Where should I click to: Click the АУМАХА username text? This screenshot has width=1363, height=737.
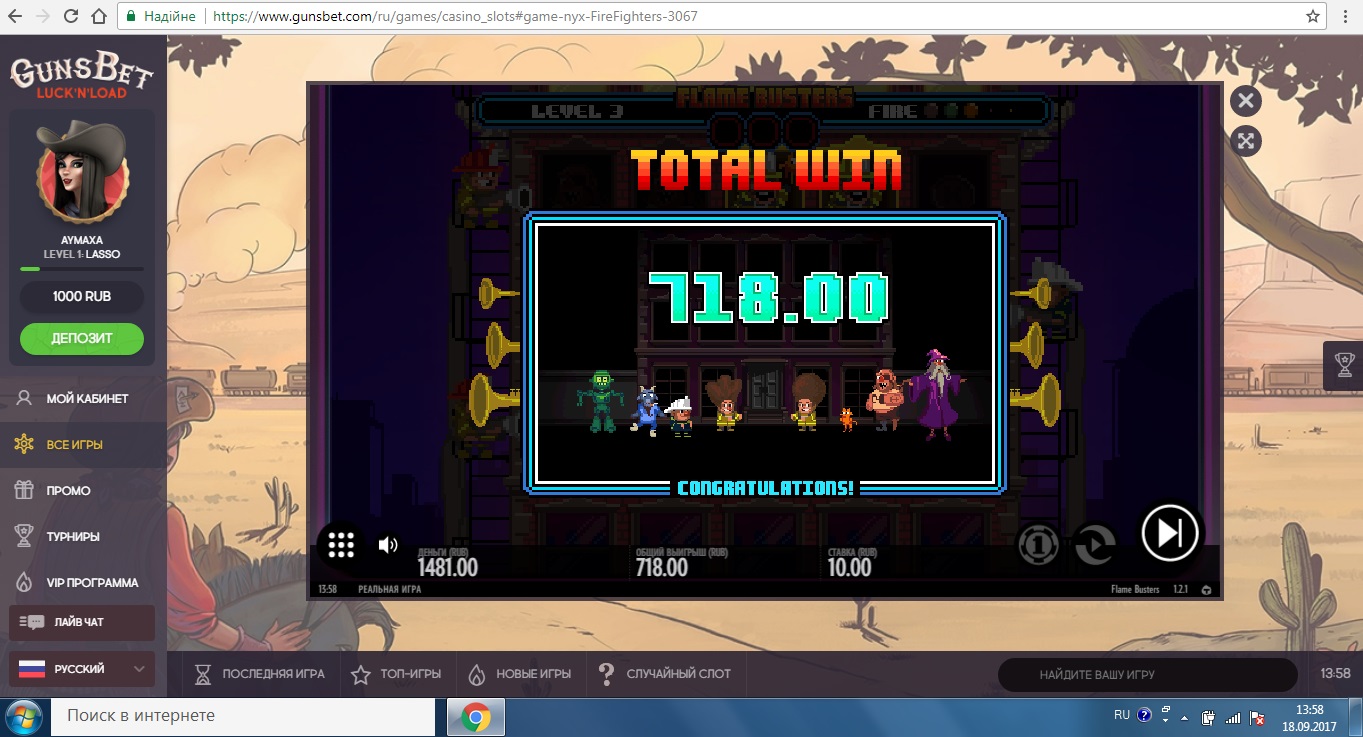(82, 241)
